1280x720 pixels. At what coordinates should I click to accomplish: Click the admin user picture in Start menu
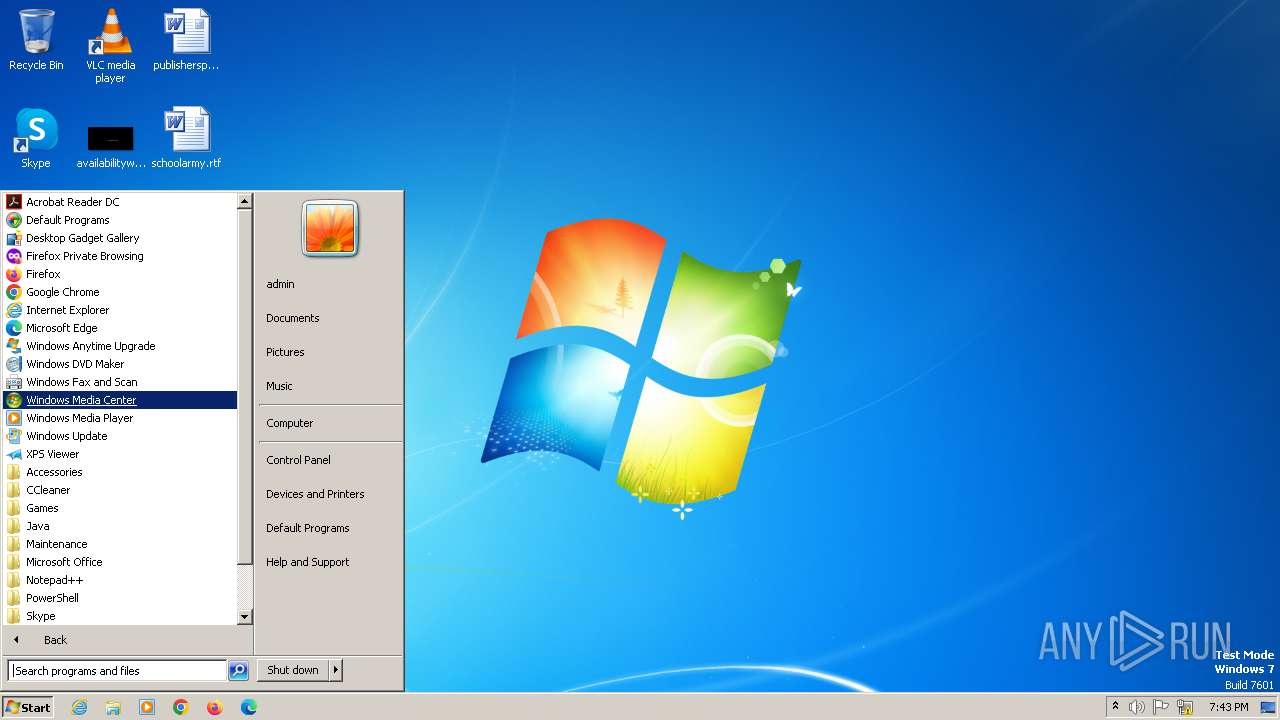(x=330, y=229)
